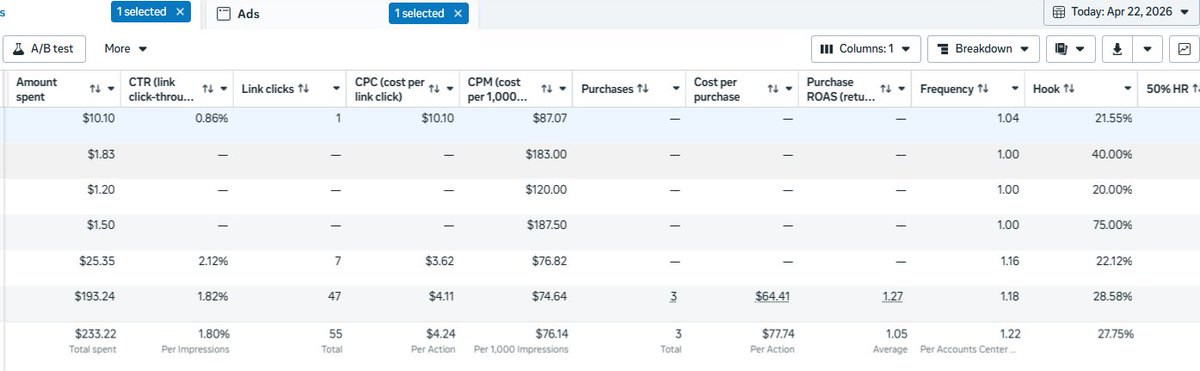
Task: Click the Columns bars icon
Action: coord(827,48)
